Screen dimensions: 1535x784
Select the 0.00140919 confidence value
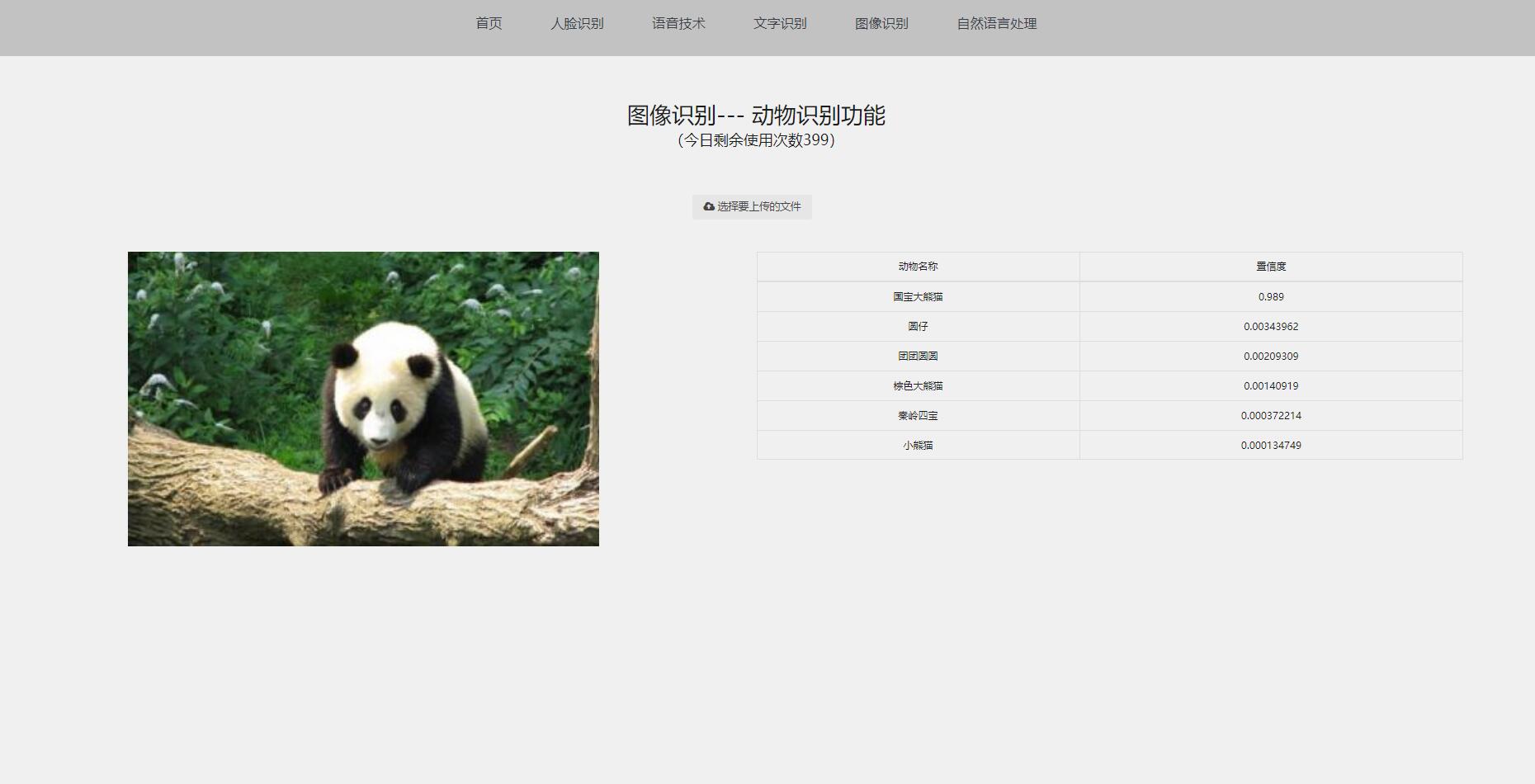[1271, 385]
